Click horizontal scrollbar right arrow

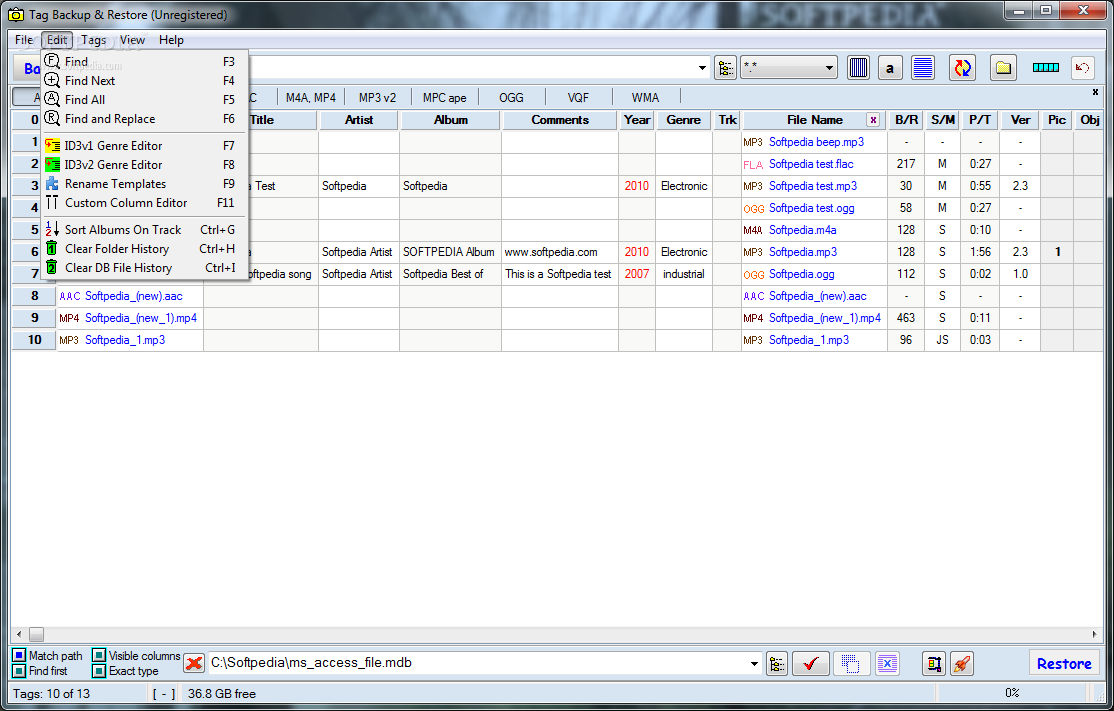point(1095,634)
